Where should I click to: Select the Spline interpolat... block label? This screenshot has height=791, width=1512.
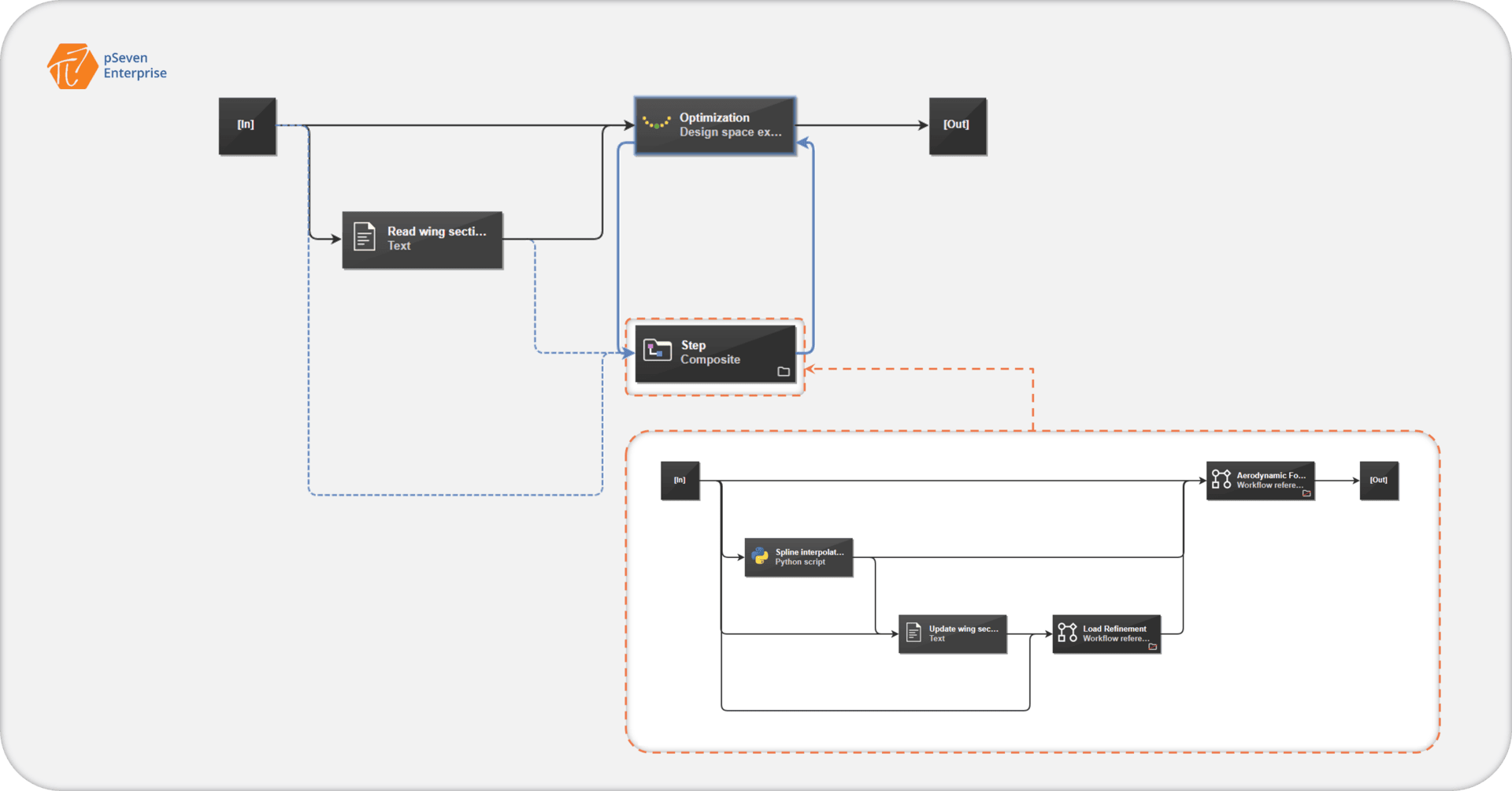click(809, 552)
